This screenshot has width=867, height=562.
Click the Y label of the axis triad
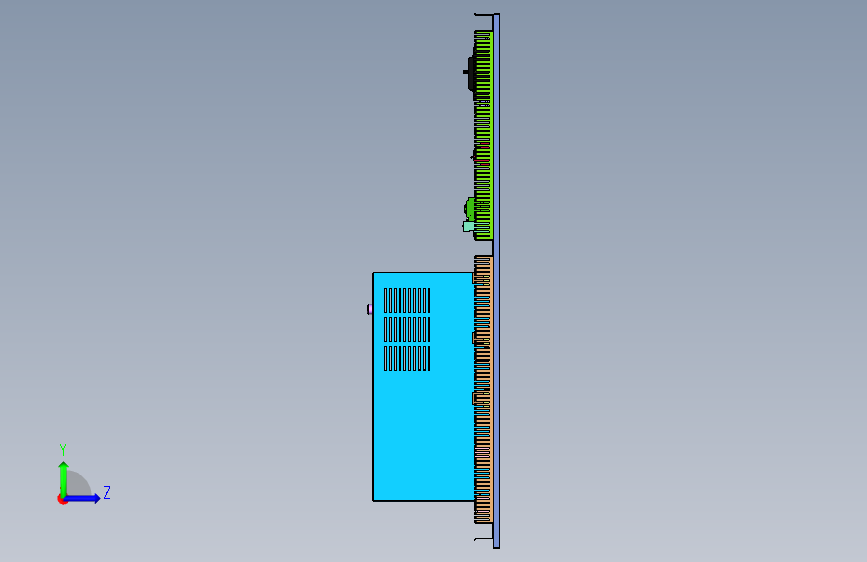click(63, 450)
